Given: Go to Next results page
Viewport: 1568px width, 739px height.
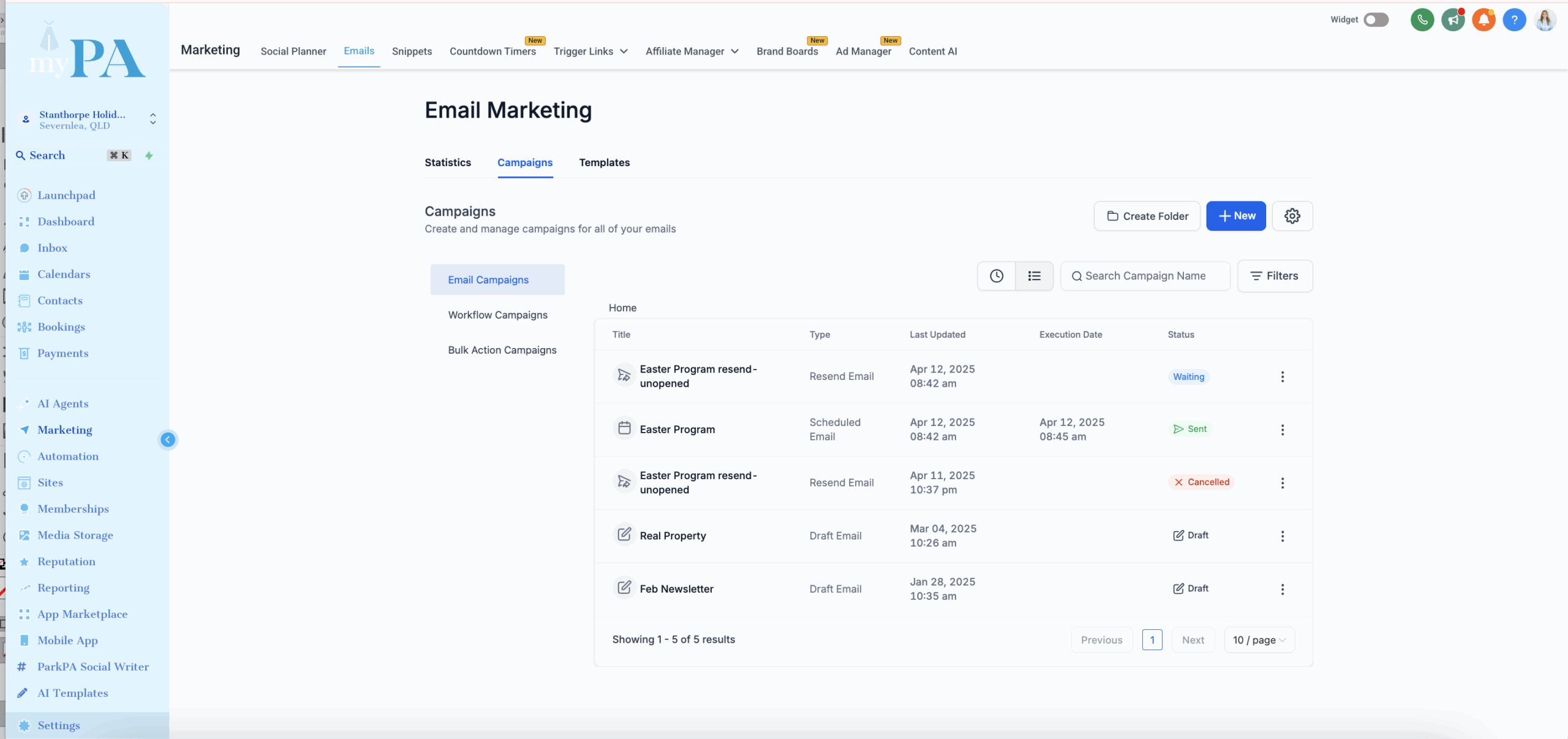Looking at the screenshot, I should (x=1193, y=640).
